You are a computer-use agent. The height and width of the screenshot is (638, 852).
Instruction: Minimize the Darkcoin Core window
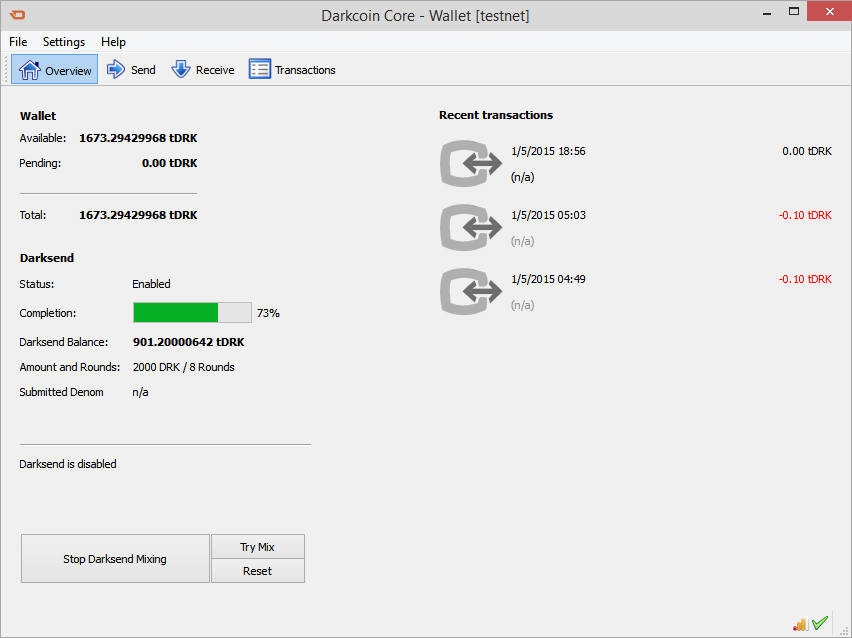pyautogui.click(x=767, y=12)
